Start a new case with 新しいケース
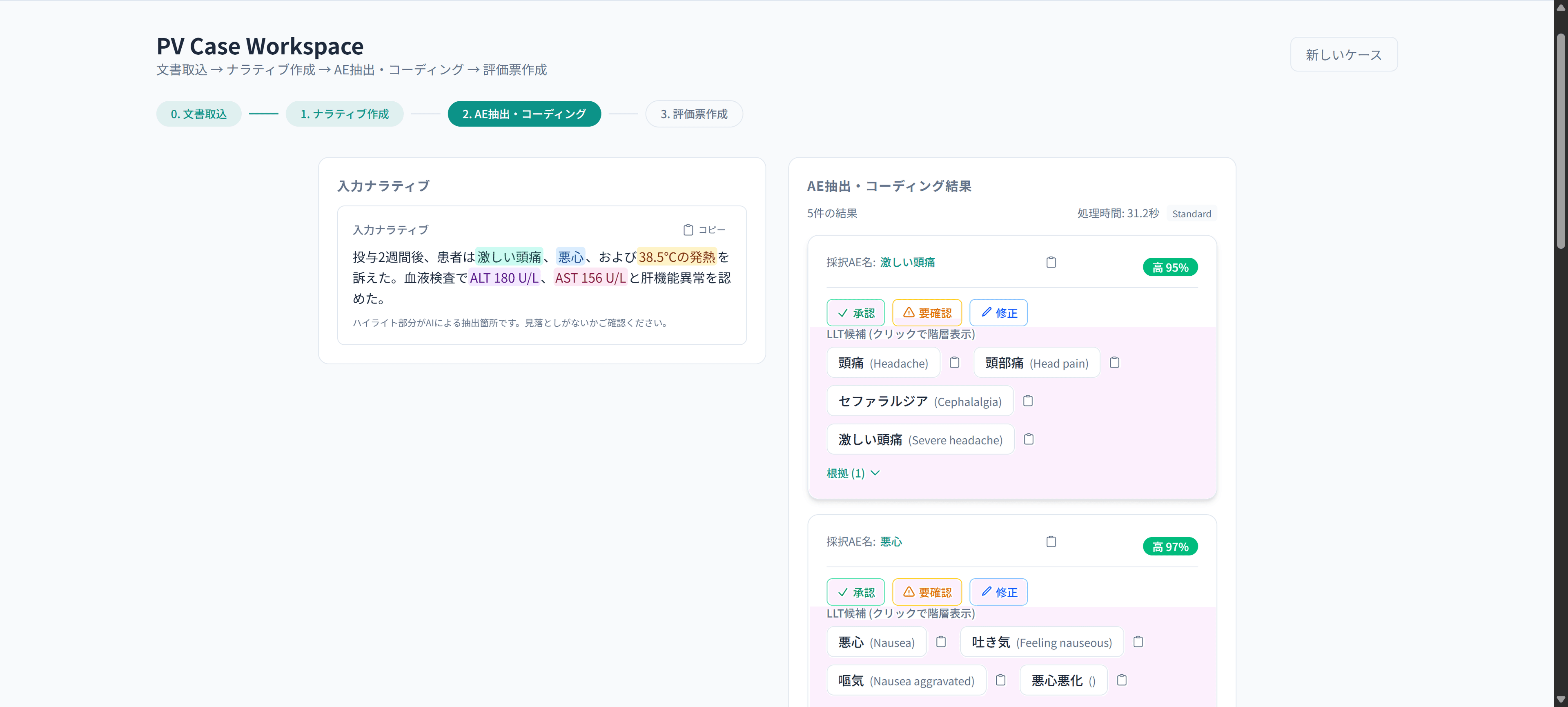 (x=1343, y=55)
